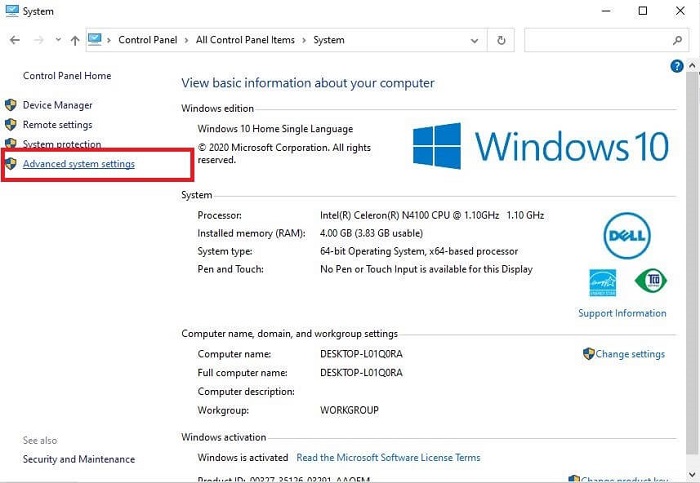Click the Forward navigation arrow
The image size is (700, 483).
click(x=39, y=40)
